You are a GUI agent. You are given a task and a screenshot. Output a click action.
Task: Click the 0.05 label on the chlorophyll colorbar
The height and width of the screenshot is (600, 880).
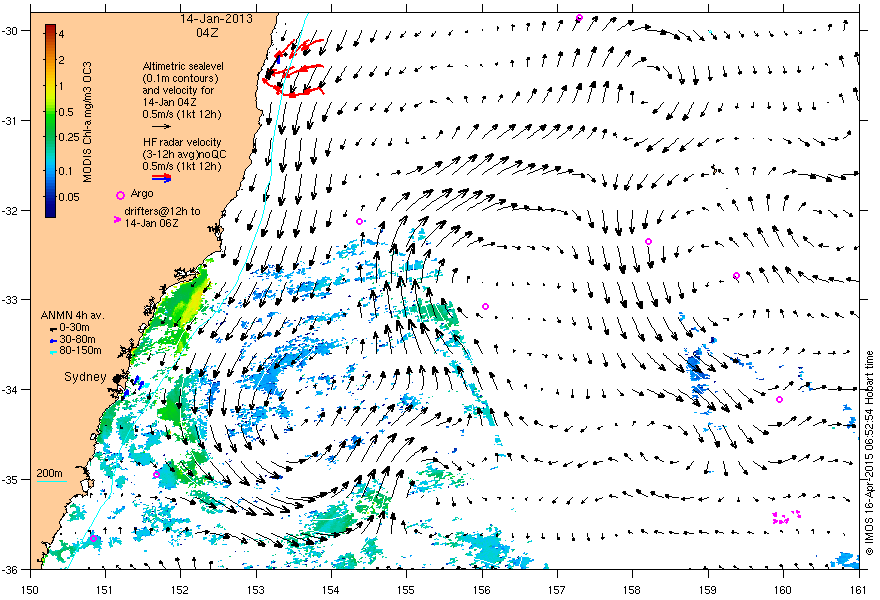(x=69, y=197)
